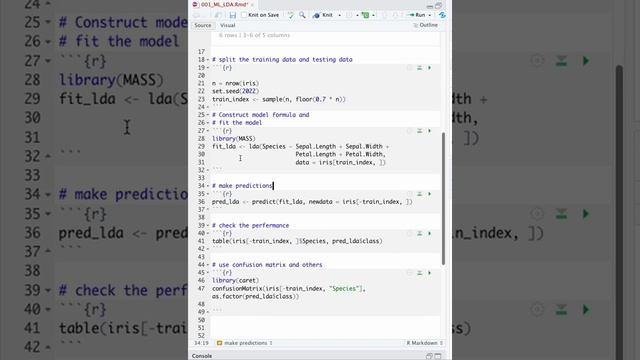Viewport: 640px width, 360px height.
Task: Run all chunks above line 40 chunk
Action: pyautogui.click(x=419, y=233)
